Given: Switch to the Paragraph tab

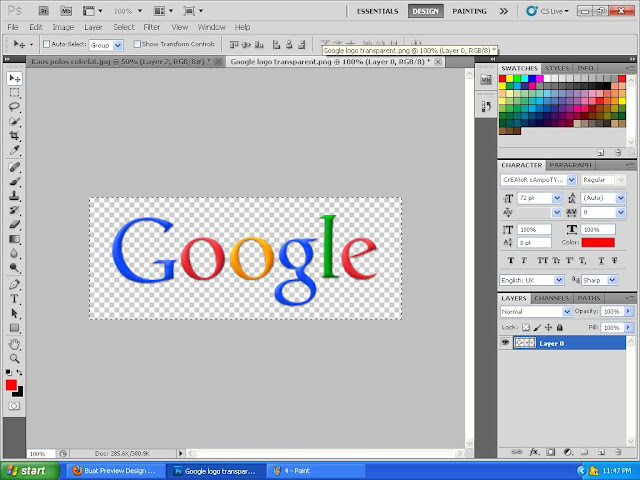Looking at the screenshot, I should (x=570, y=165).
